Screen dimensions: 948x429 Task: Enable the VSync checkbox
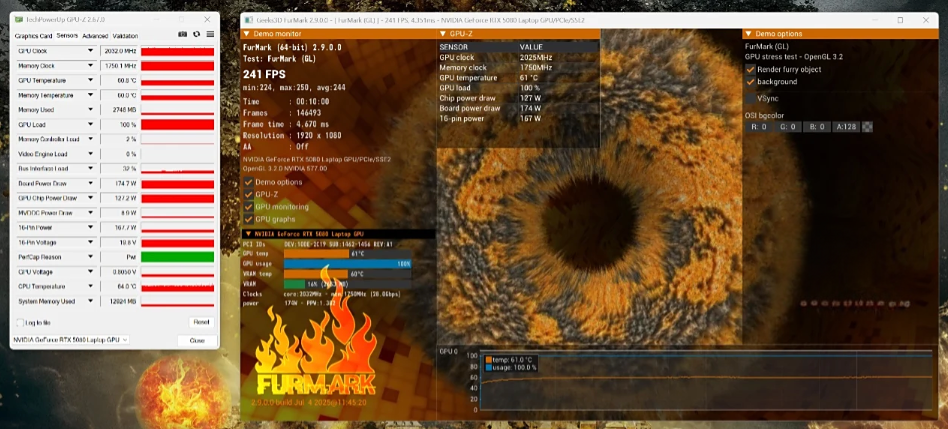click(750, 98)
